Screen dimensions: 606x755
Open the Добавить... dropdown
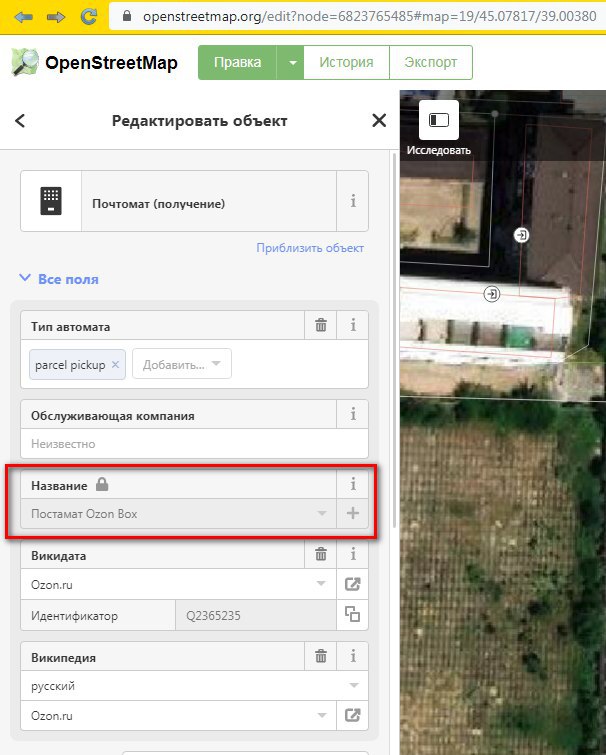pos(181,364)
